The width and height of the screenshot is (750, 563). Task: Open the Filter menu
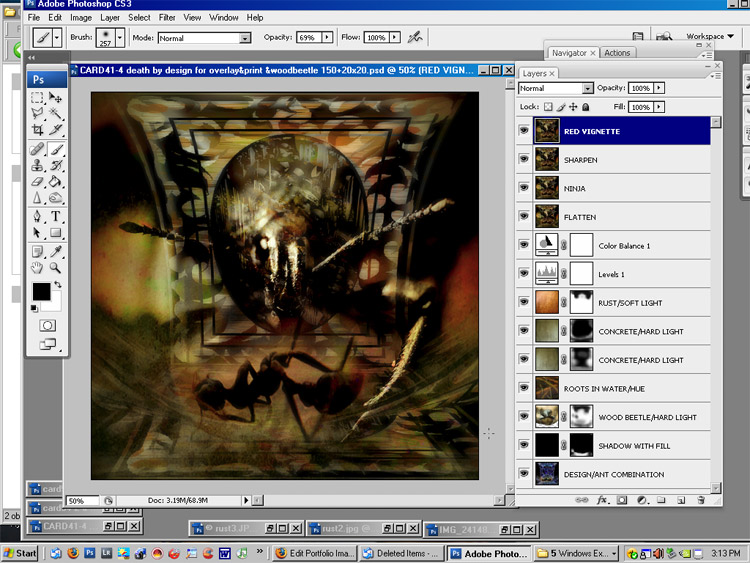[x=167, y=17]
